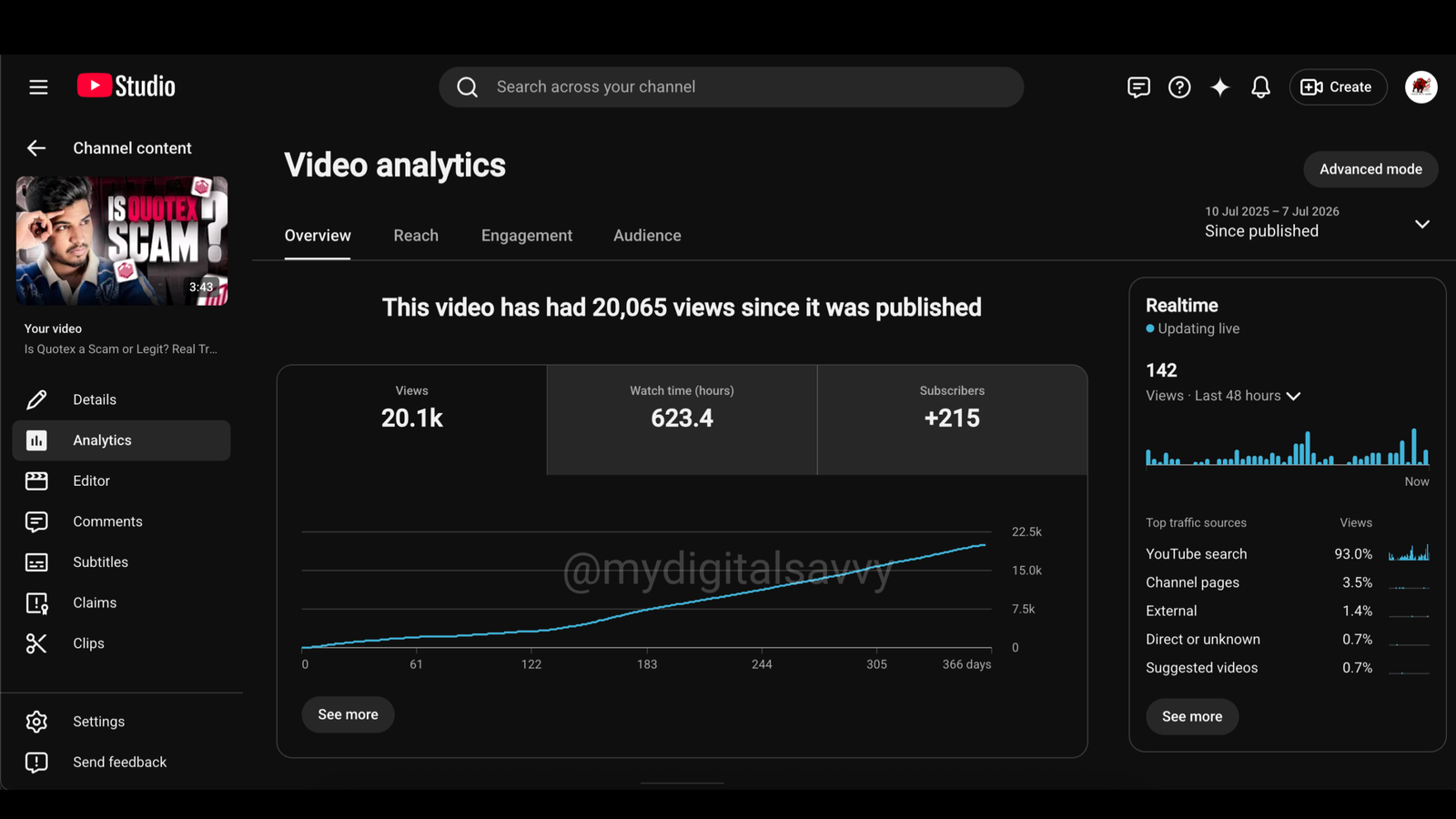This screenshot has width=1456, height=819.
Task: Click the search magnifier icon
Action: (x=467, y=87)
